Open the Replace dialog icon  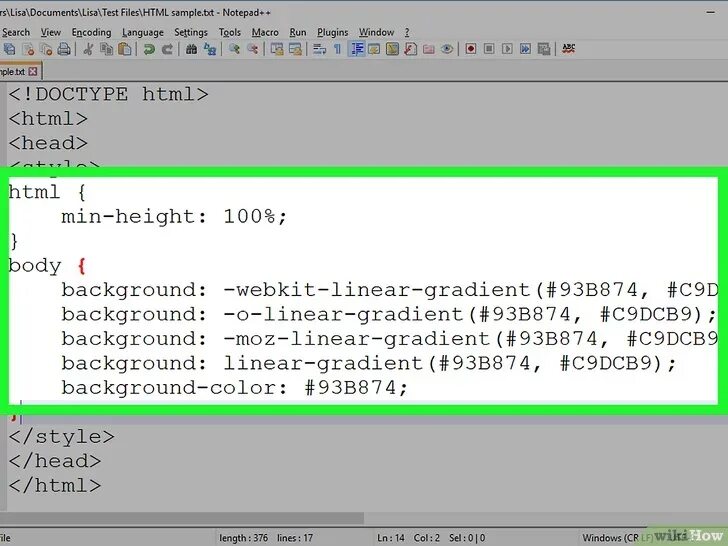tap(210, 49)
